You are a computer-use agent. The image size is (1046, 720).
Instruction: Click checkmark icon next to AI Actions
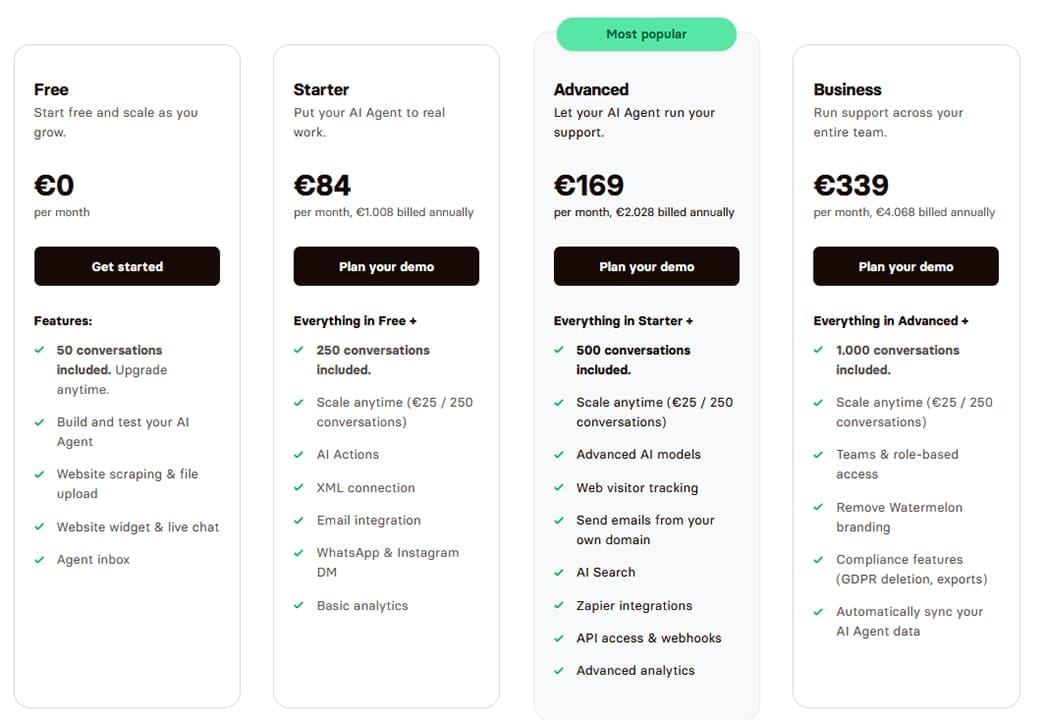[299, 454]
